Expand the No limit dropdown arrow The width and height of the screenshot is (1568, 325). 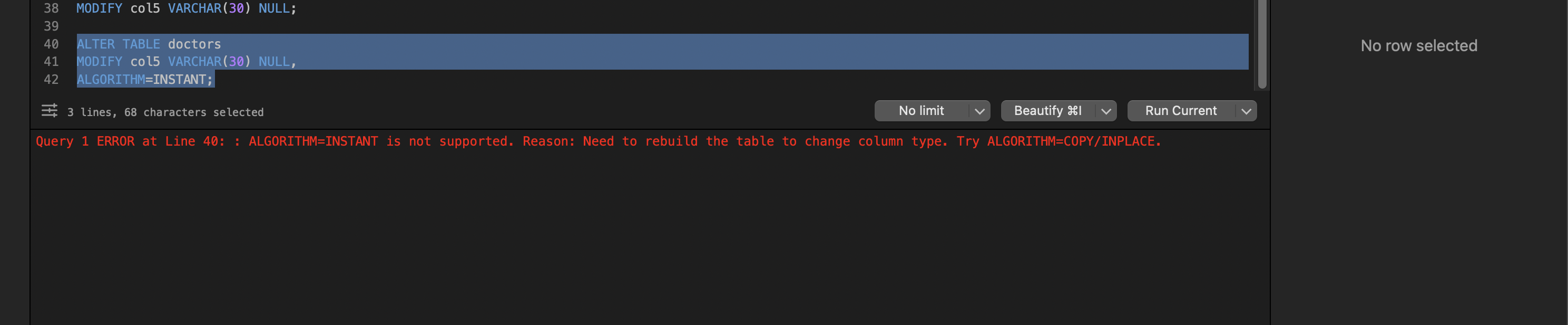[979, 111]
